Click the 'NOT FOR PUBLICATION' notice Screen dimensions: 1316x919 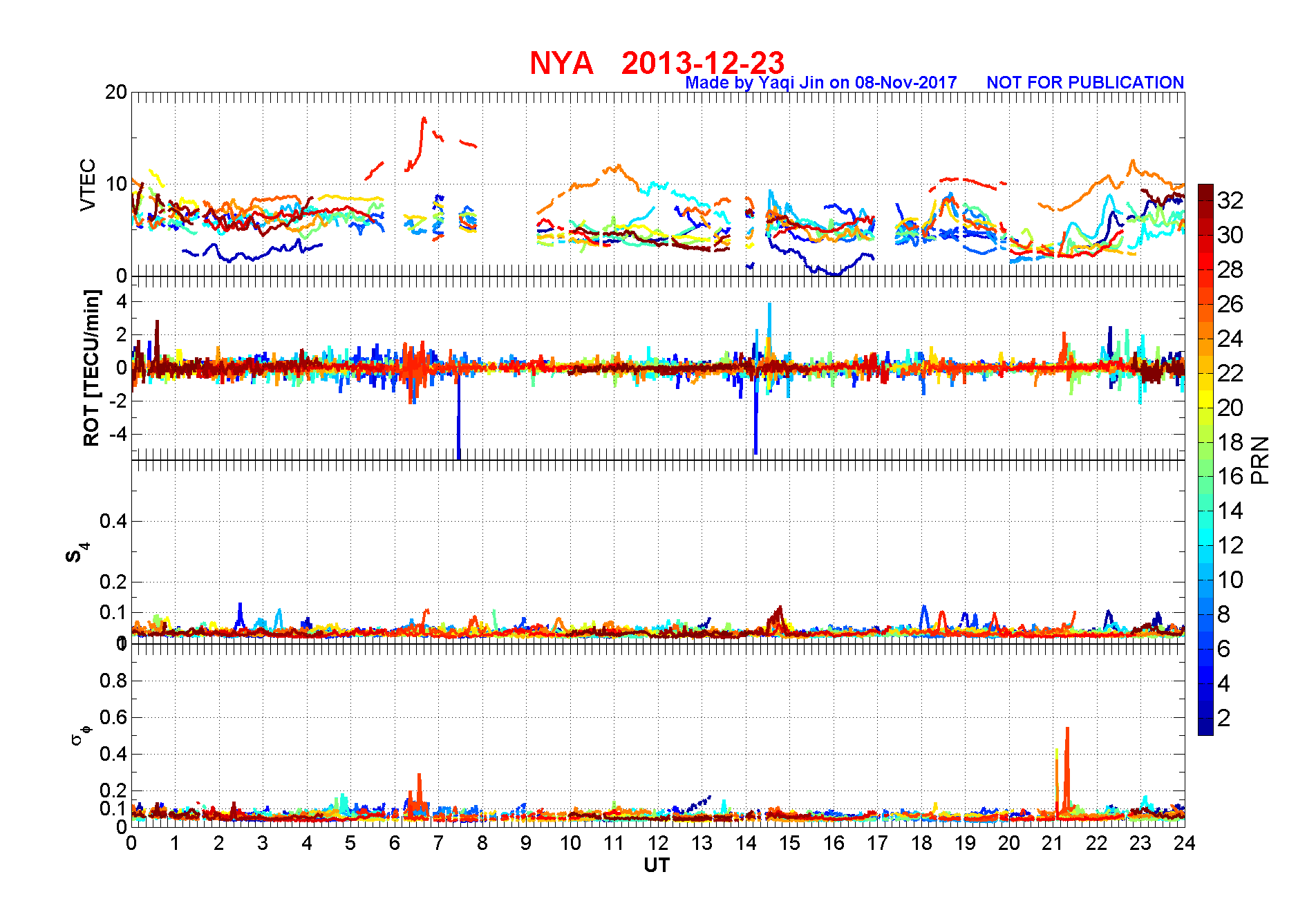pos(1085,82)
